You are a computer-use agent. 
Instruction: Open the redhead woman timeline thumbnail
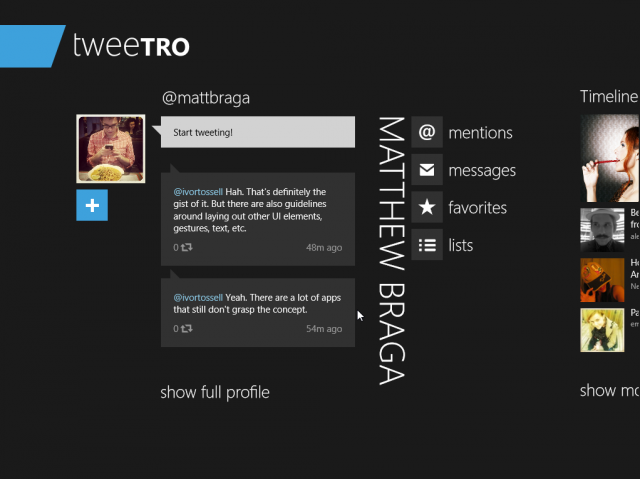[x=610, y=158]
